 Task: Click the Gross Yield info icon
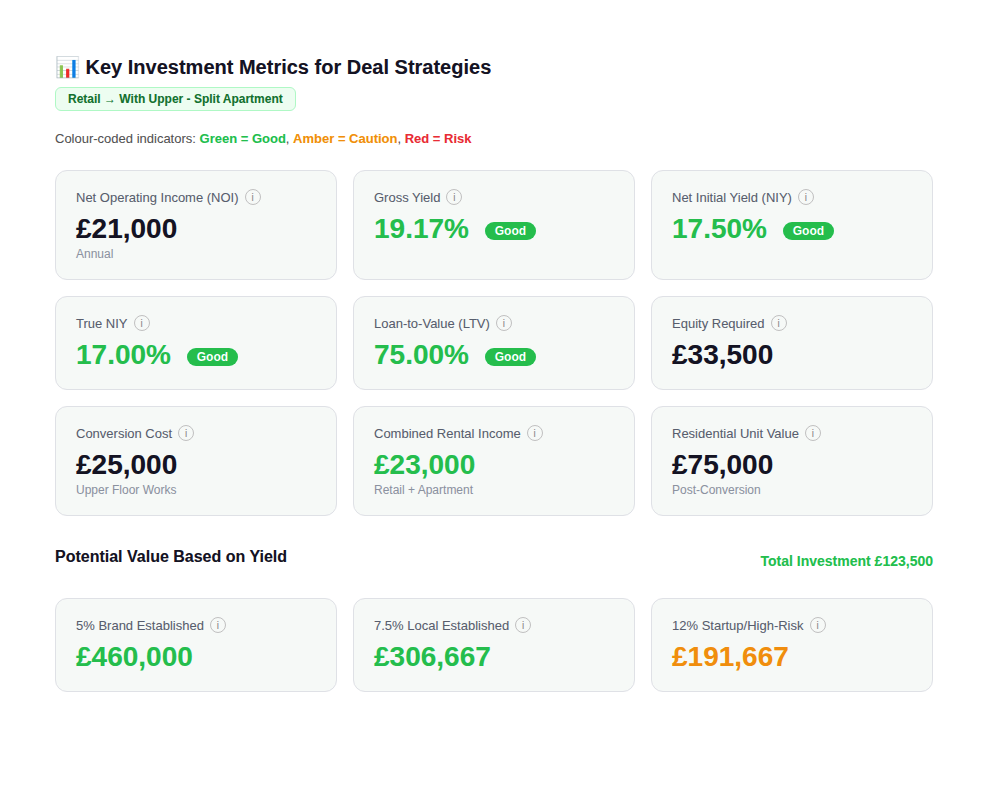[455, 197]
